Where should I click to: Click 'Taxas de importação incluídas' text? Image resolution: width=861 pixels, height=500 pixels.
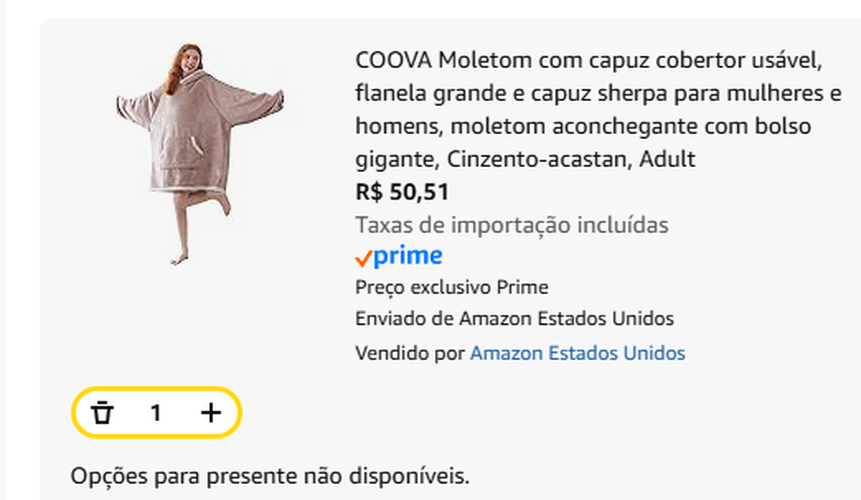pos(511,224)
